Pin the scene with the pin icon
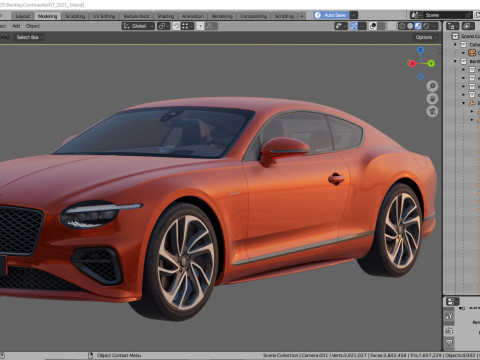Image resolution: width=480 pixels, height=360 pixels. [x=468, y=15]
